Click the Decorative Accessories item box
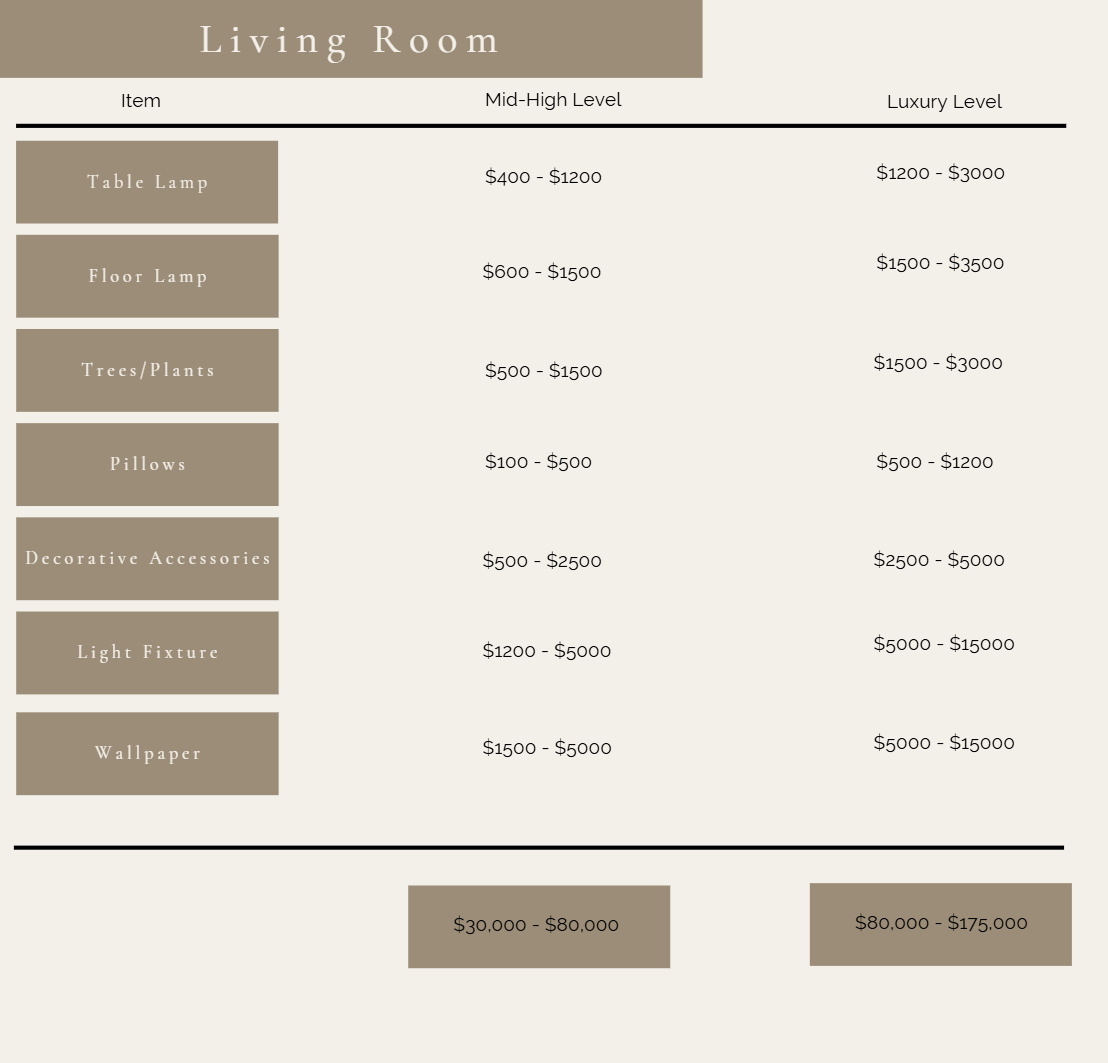 pos(147,558)
